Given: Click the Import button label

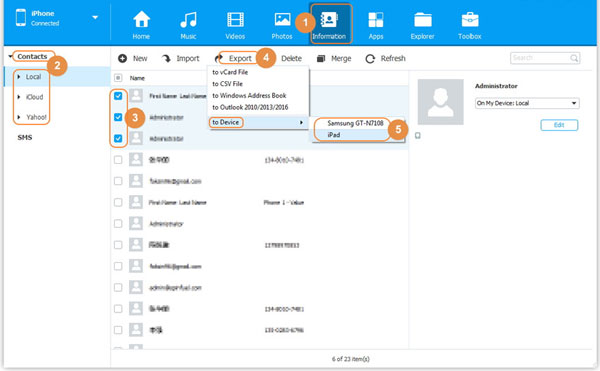Looking at the screenshot, I should pos(188,59).
